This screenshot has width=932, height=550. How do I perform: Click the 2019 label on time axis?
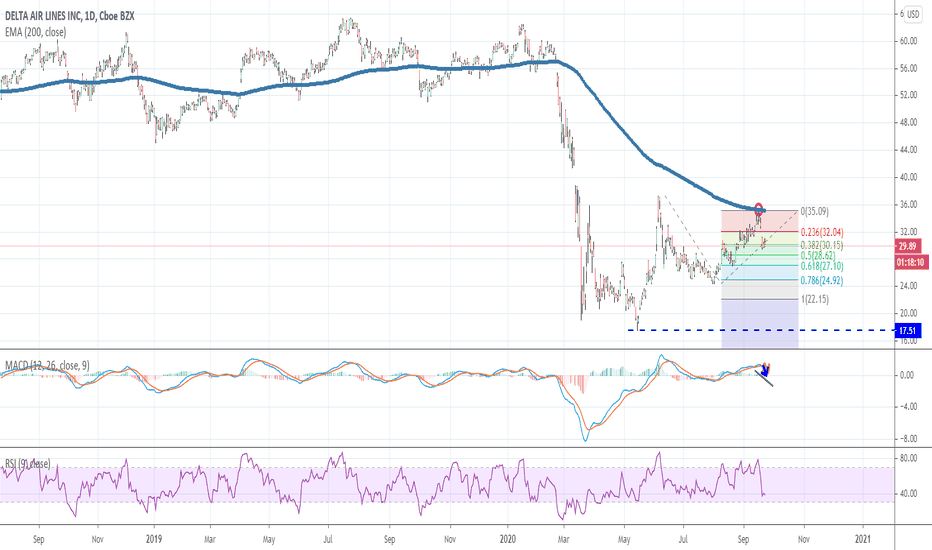click(154, 539)
